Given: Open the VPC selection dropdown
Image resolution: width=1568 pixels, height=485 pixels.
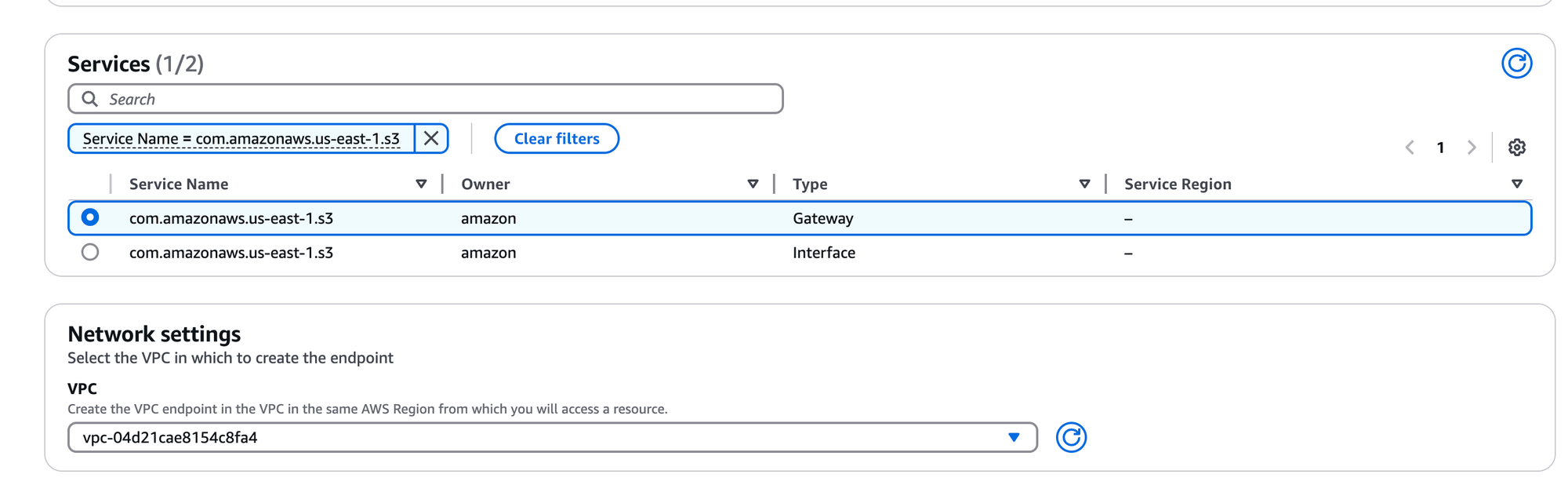Looking at the screenshot, I should tap(553, 437).
